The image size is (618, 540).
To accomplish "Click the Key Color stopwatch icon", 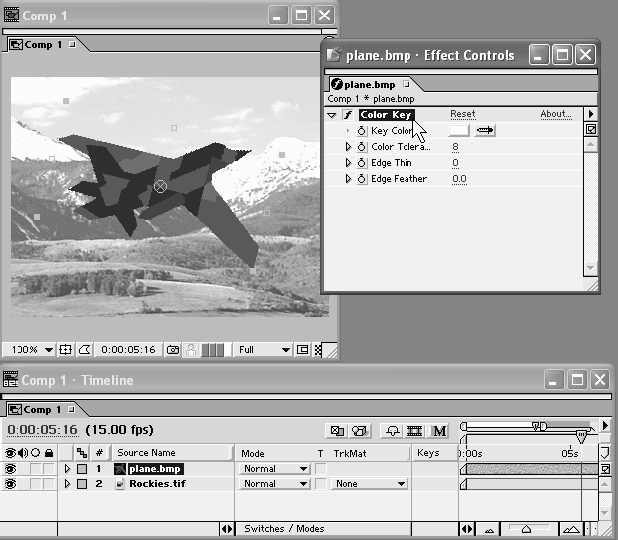I will [362, 131].
